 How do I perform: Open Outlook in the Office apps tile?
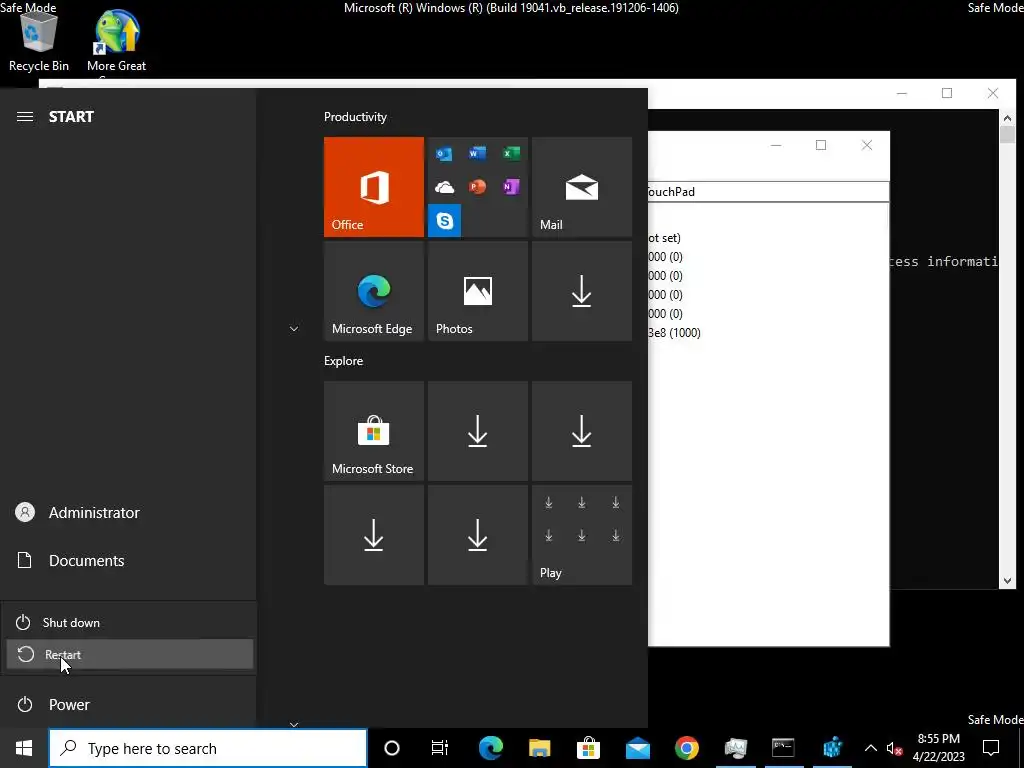(445, 153)
